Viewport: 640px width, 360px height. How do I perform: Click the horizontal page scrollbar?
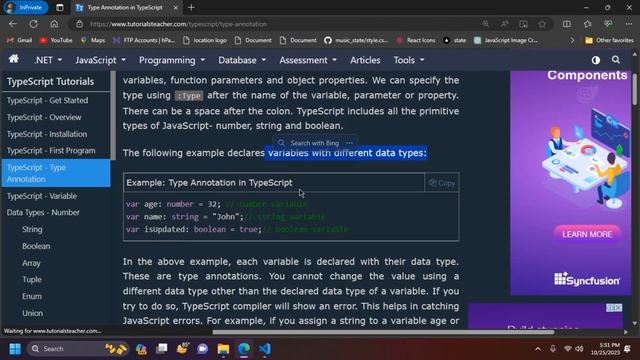[383, 332]
